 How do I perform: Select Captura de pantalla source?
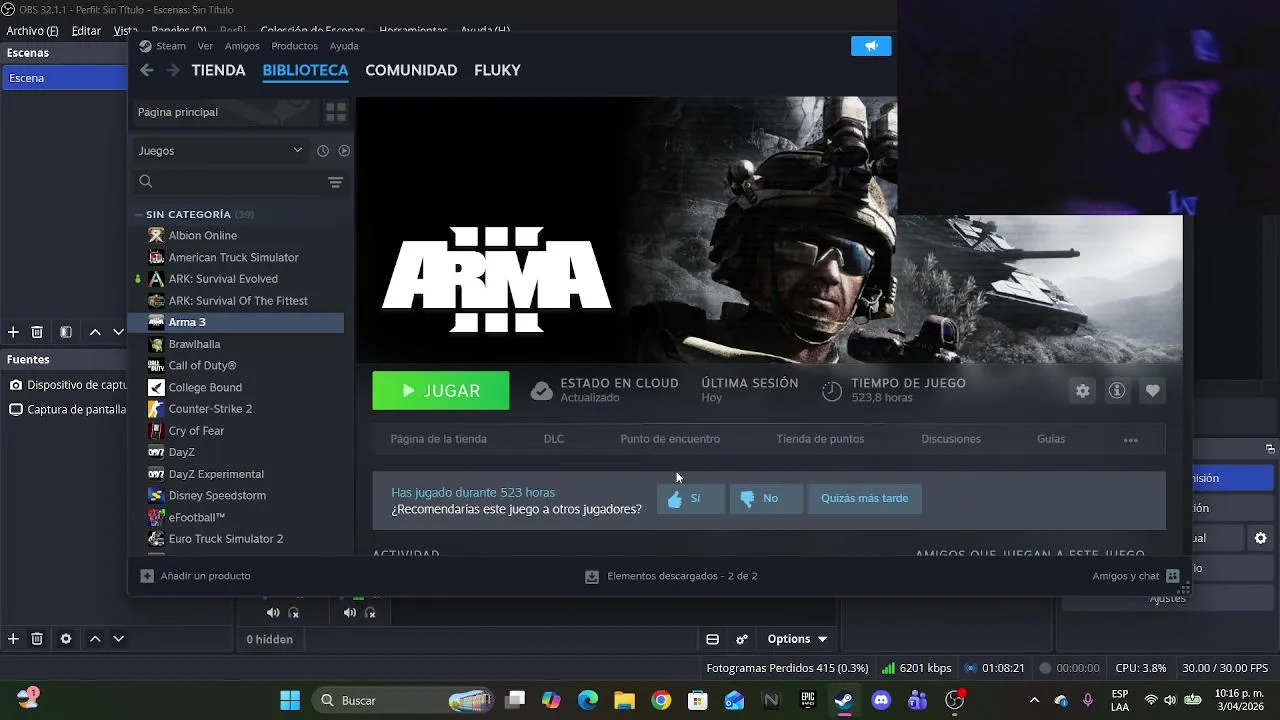click(66, 409)
